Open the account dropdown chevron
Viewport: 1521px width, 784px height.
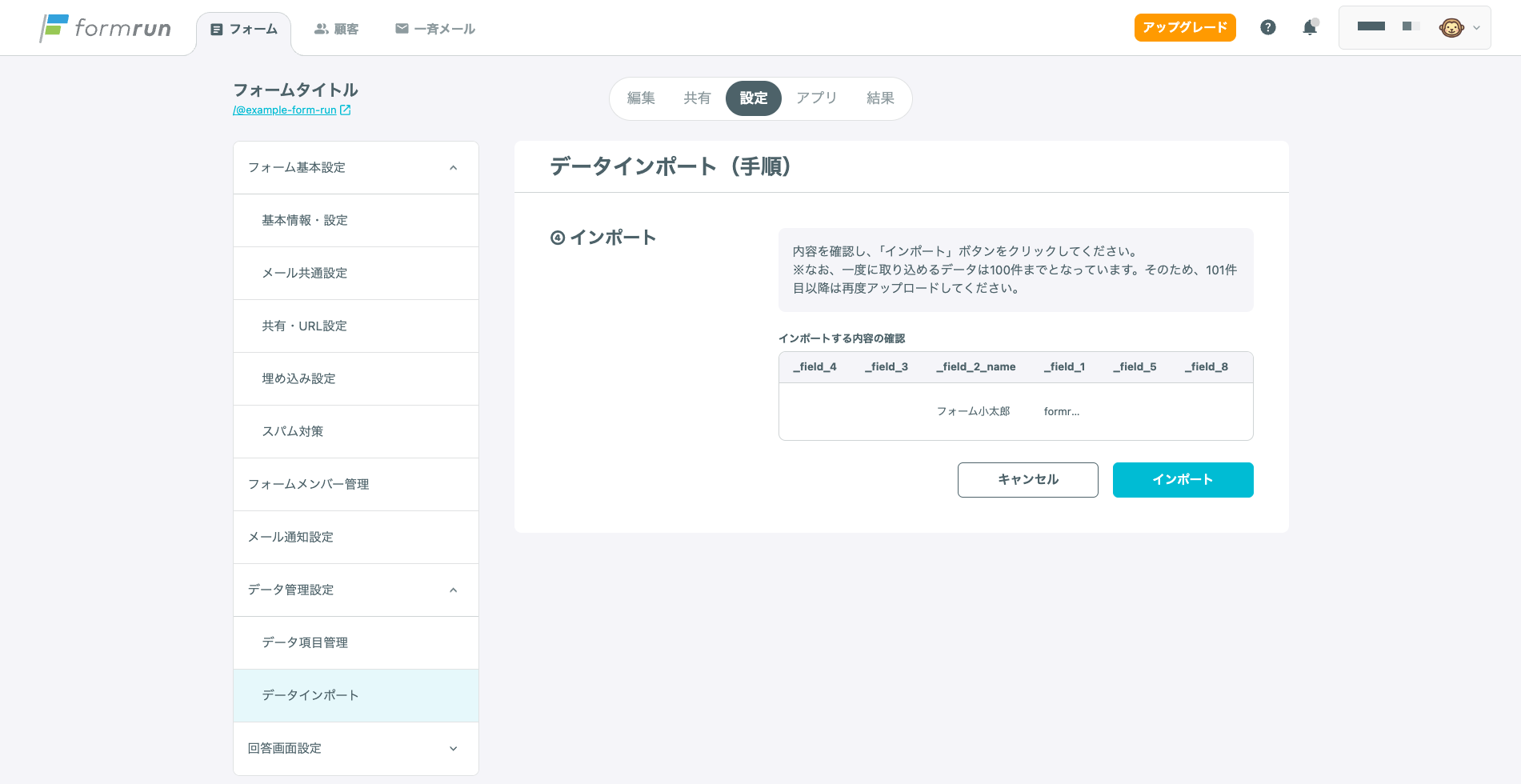point(1476,28)
